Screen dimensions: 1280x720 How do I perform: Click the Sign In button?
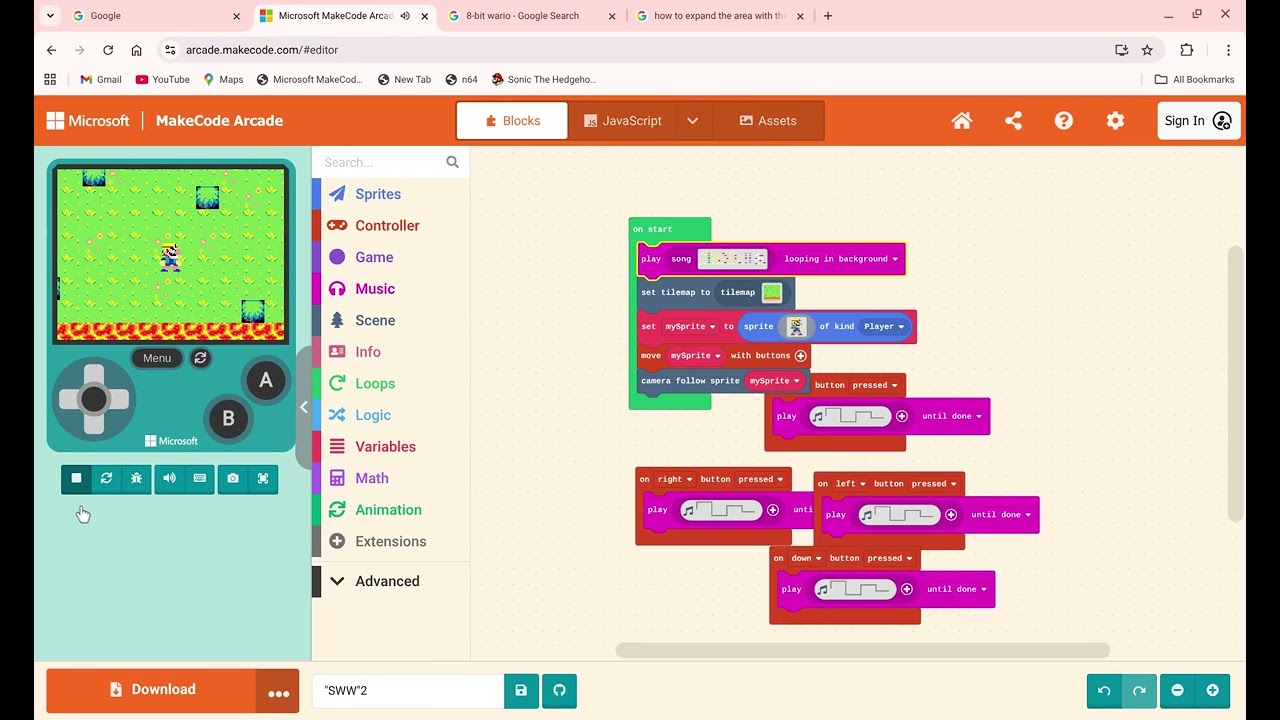click(1198, 121)
